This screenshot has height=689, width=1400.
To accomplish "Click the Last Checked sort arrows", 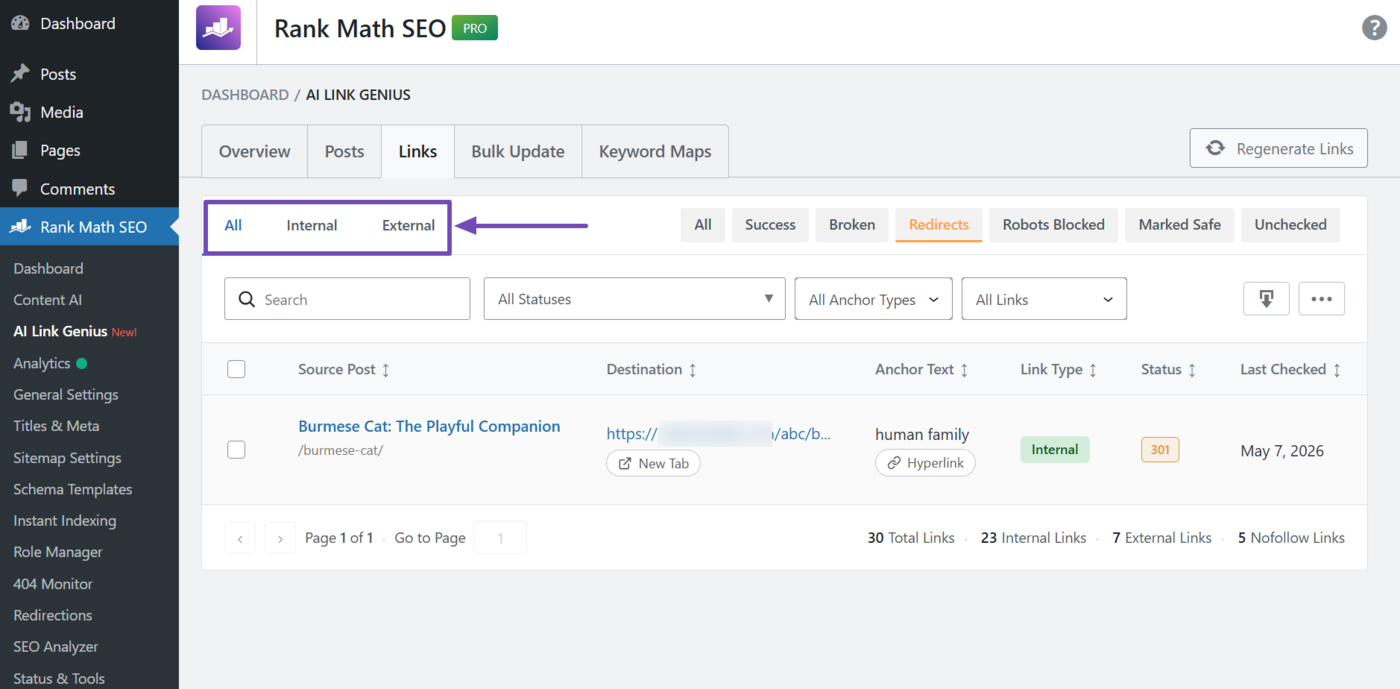I will tap(1337, 370).
